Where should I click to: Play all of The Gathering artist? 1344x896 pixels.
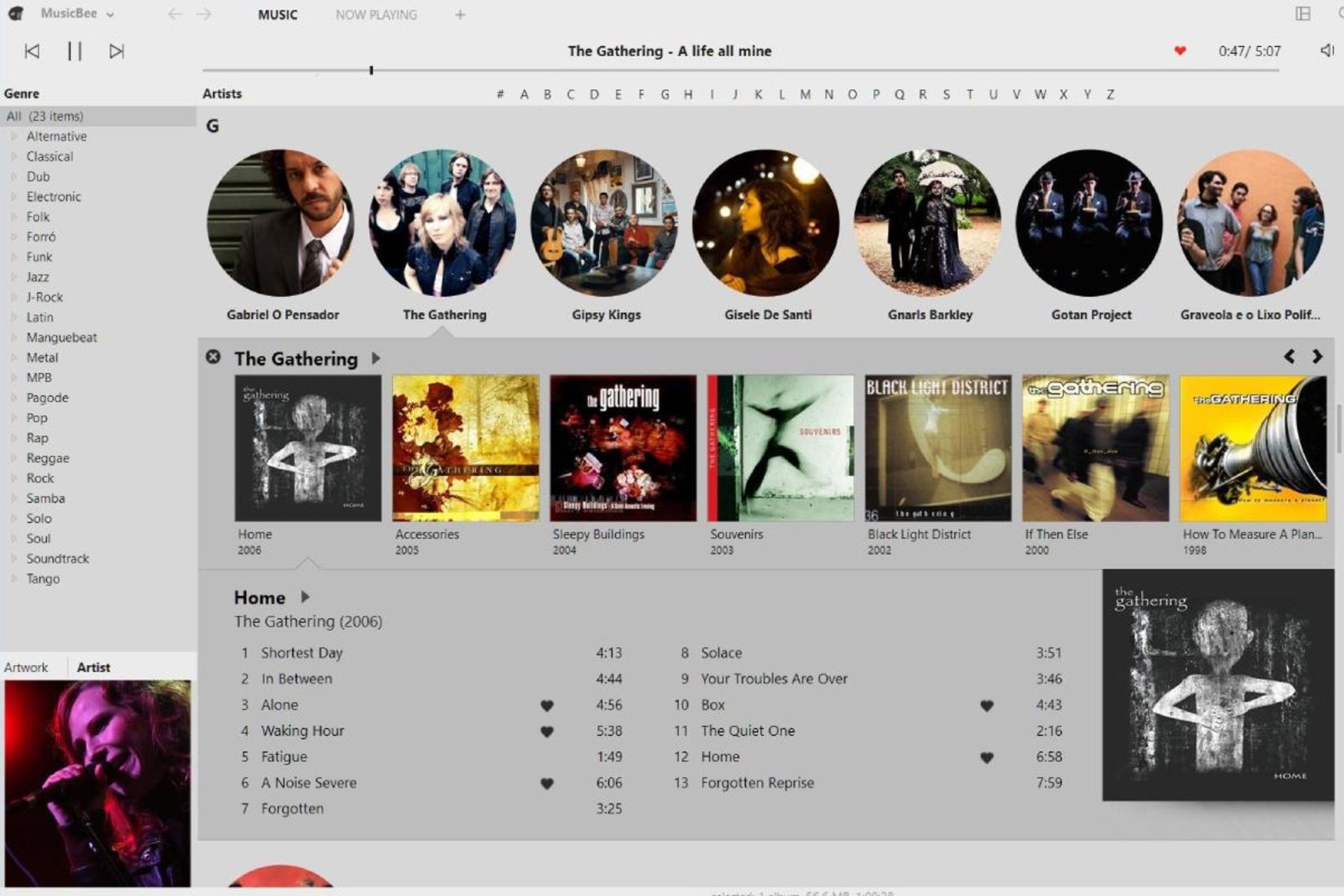(376, 358)
